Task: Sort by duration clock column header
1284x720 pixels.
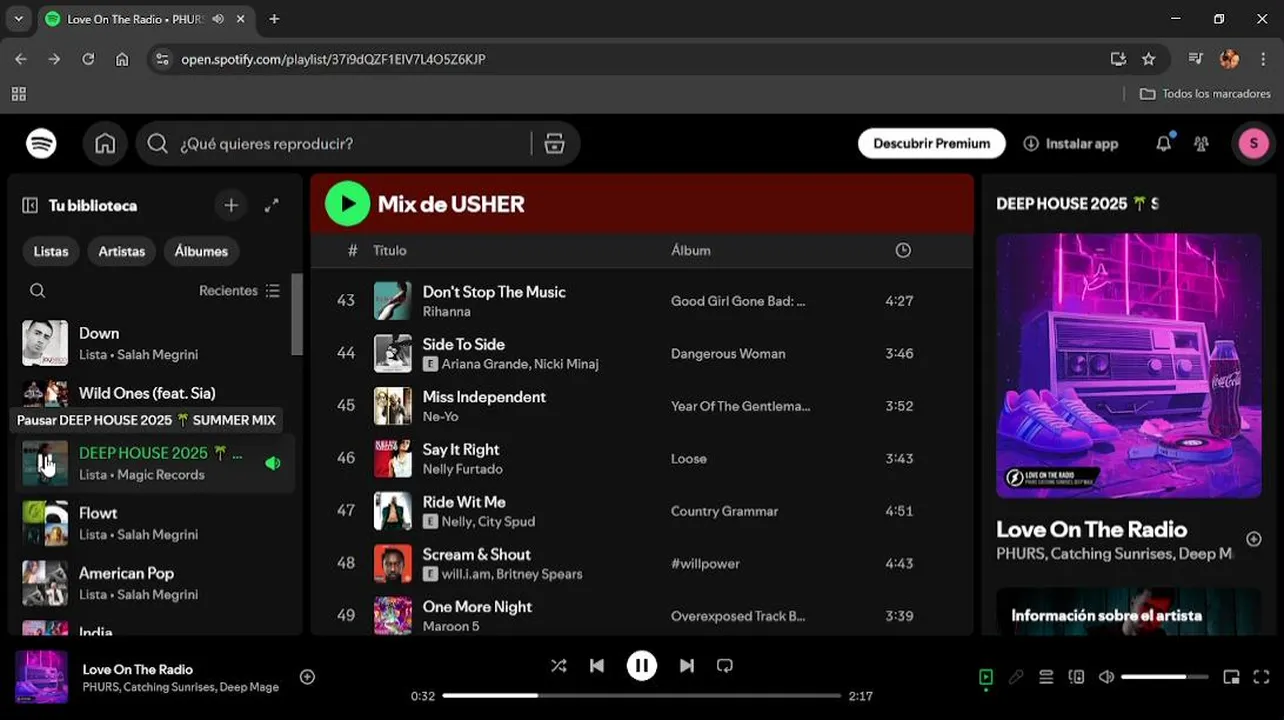Action: point(903,250)
